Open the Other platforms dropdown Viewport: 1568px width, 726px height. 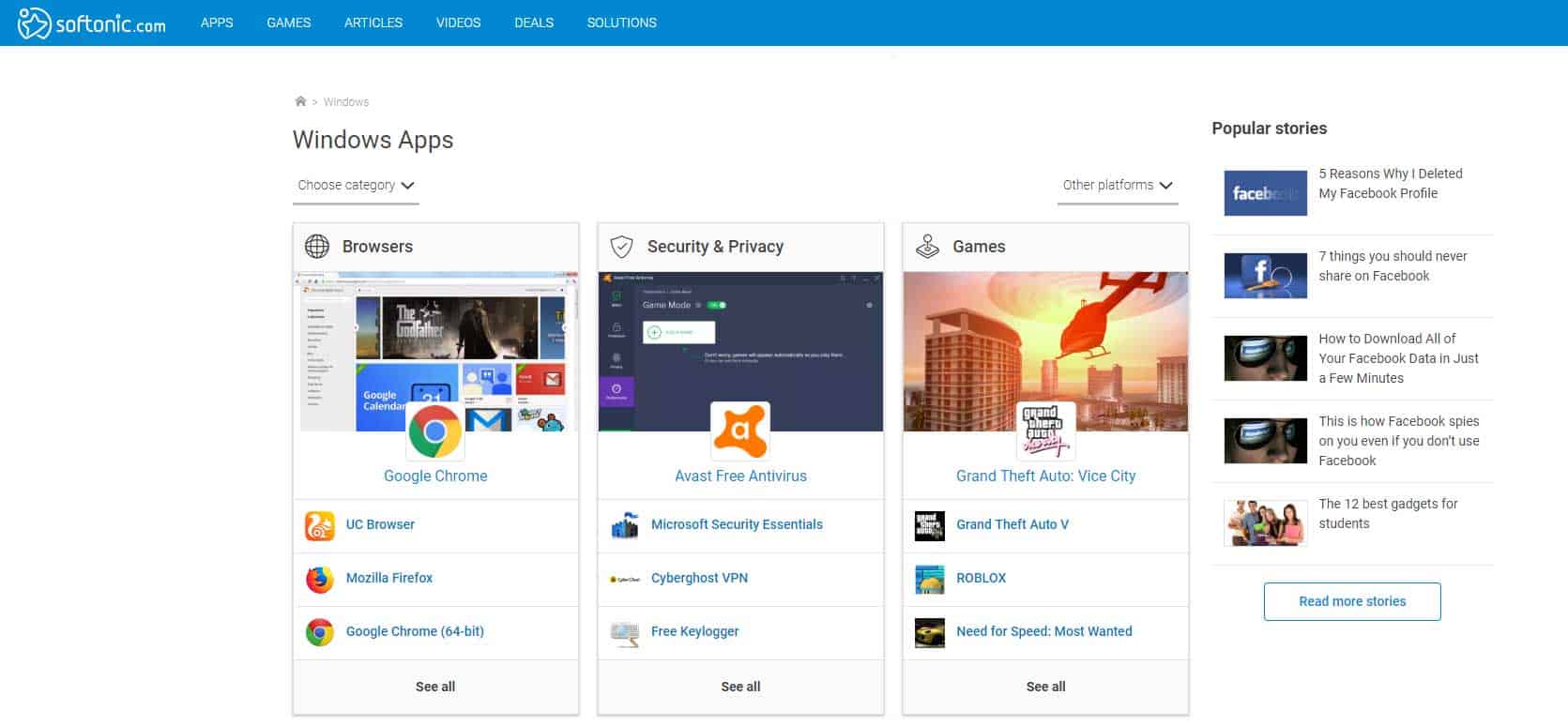pos(1118,186)
